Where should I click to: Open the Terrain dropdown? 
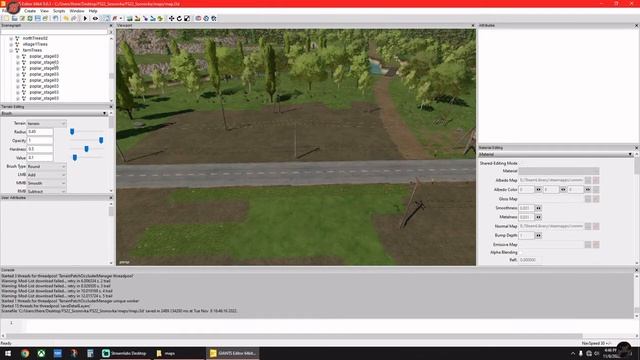pos(46,123)
